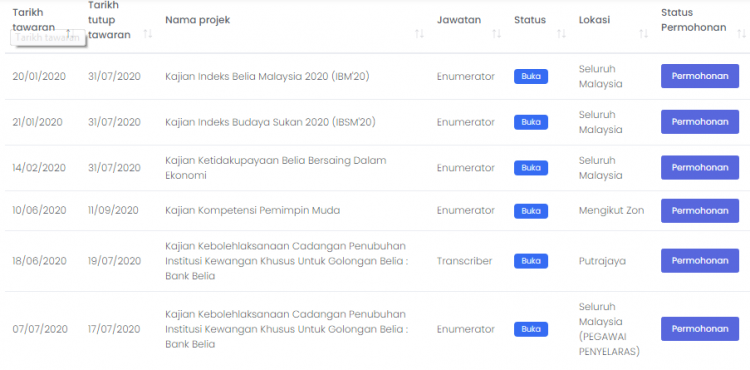
Task: Click closing date 19/07/2020
Action: point(115,261)
